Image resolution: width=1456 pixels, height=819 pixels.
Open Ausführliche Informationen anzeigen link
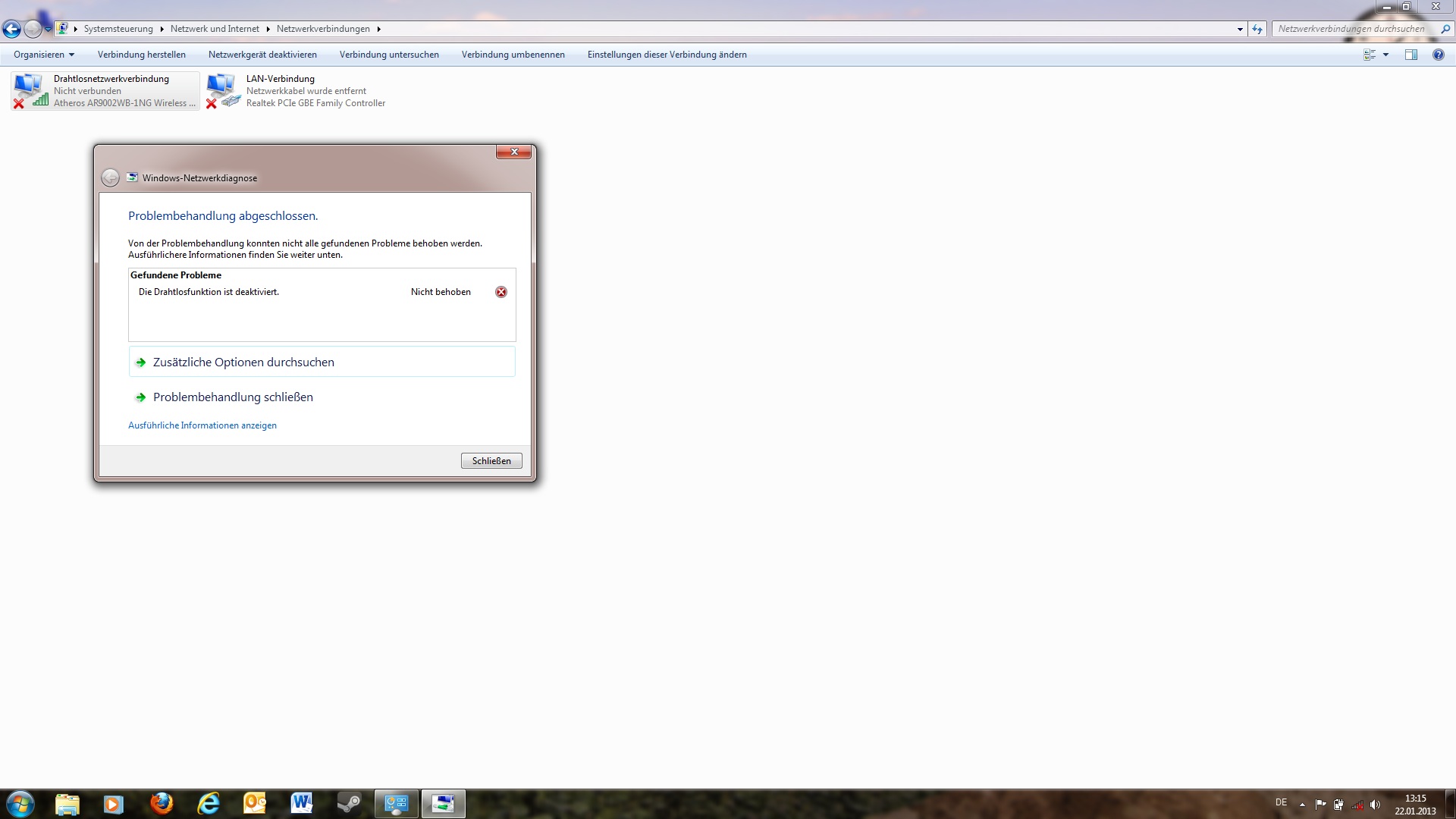click(x=202, y=425)
